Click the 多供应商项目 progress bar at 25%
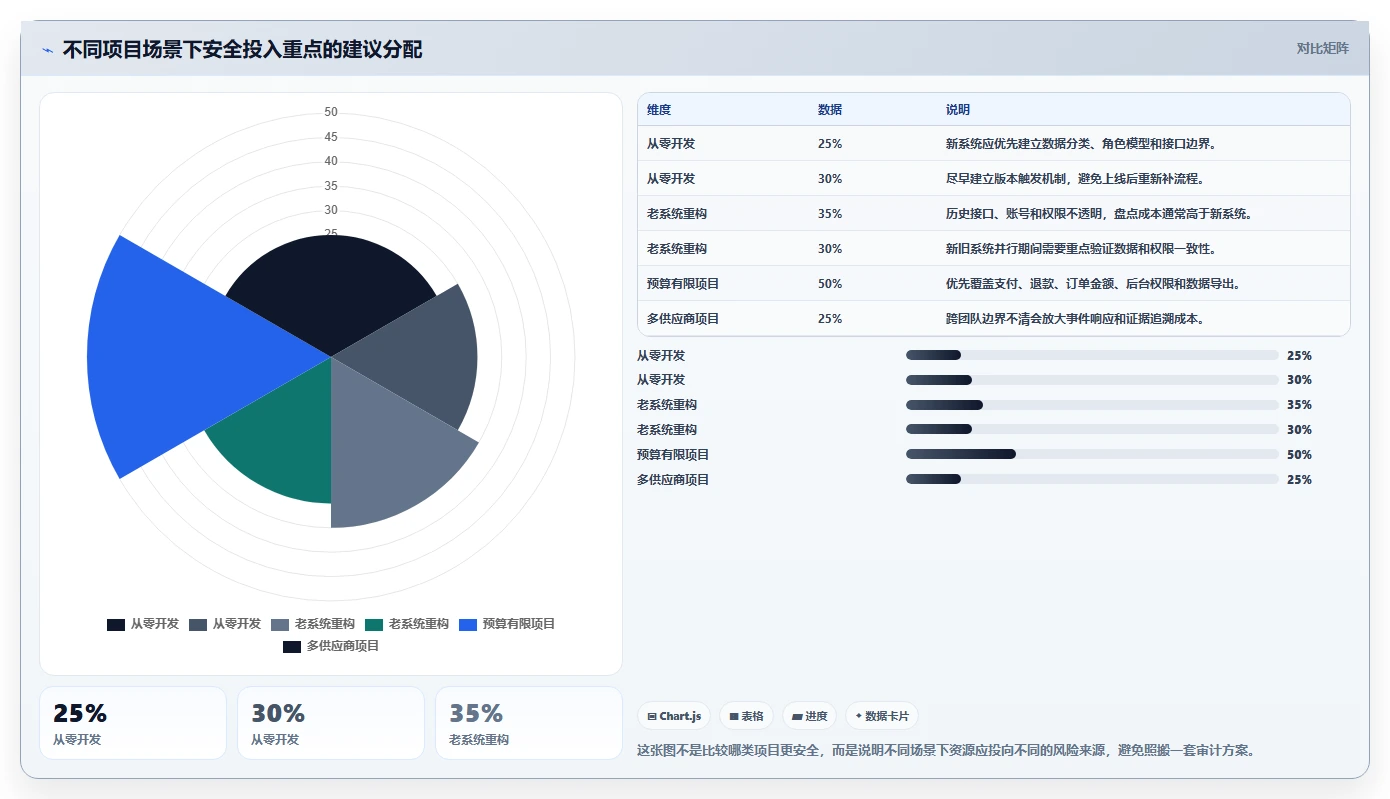Image resolution: width=1390 pixels, height=799 pixels. tap(1092, 479)
